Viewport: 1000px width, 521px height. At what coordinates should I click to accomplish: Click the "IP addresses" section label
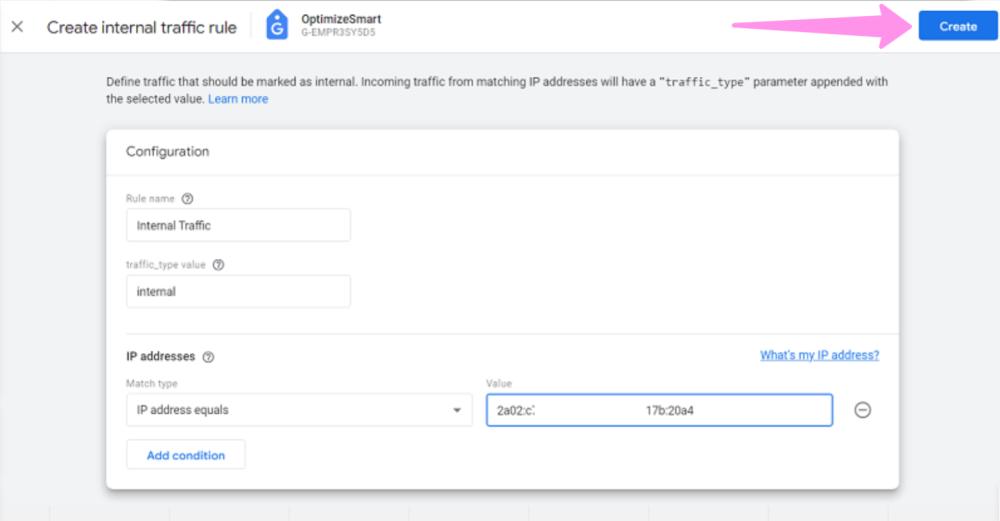160,356
